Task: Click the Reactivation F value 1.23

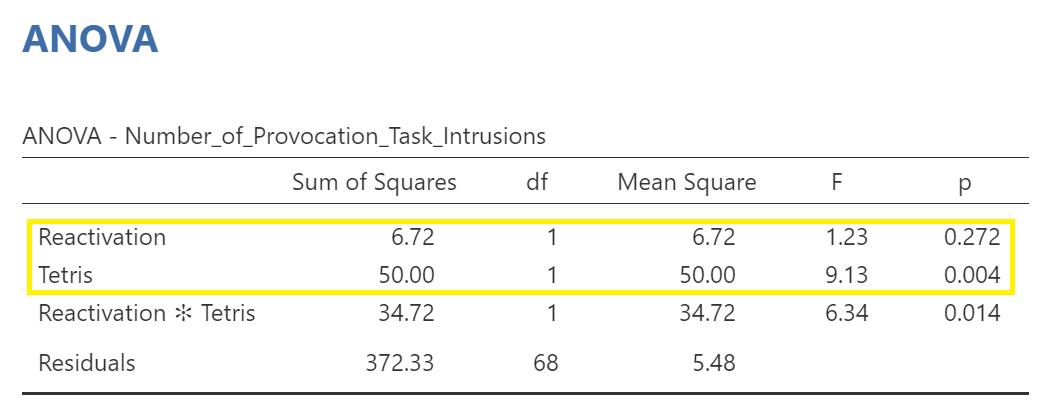Action: click(x=846, y=237)
